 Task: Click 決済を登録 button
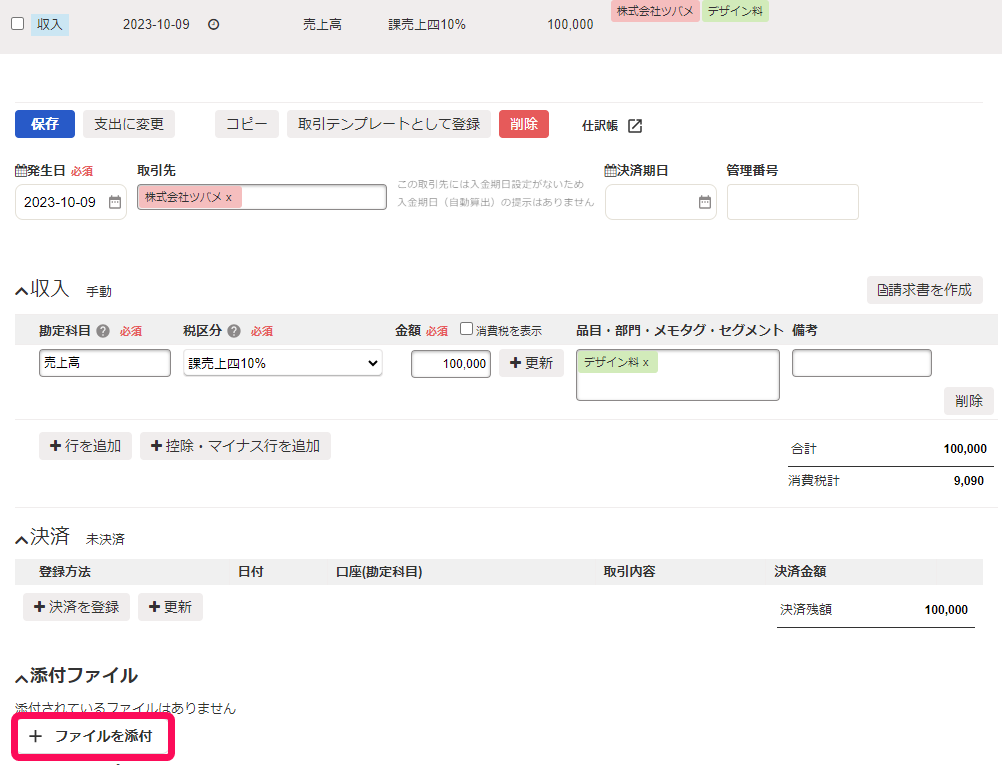pyautogui.click(x=77, y=607)
